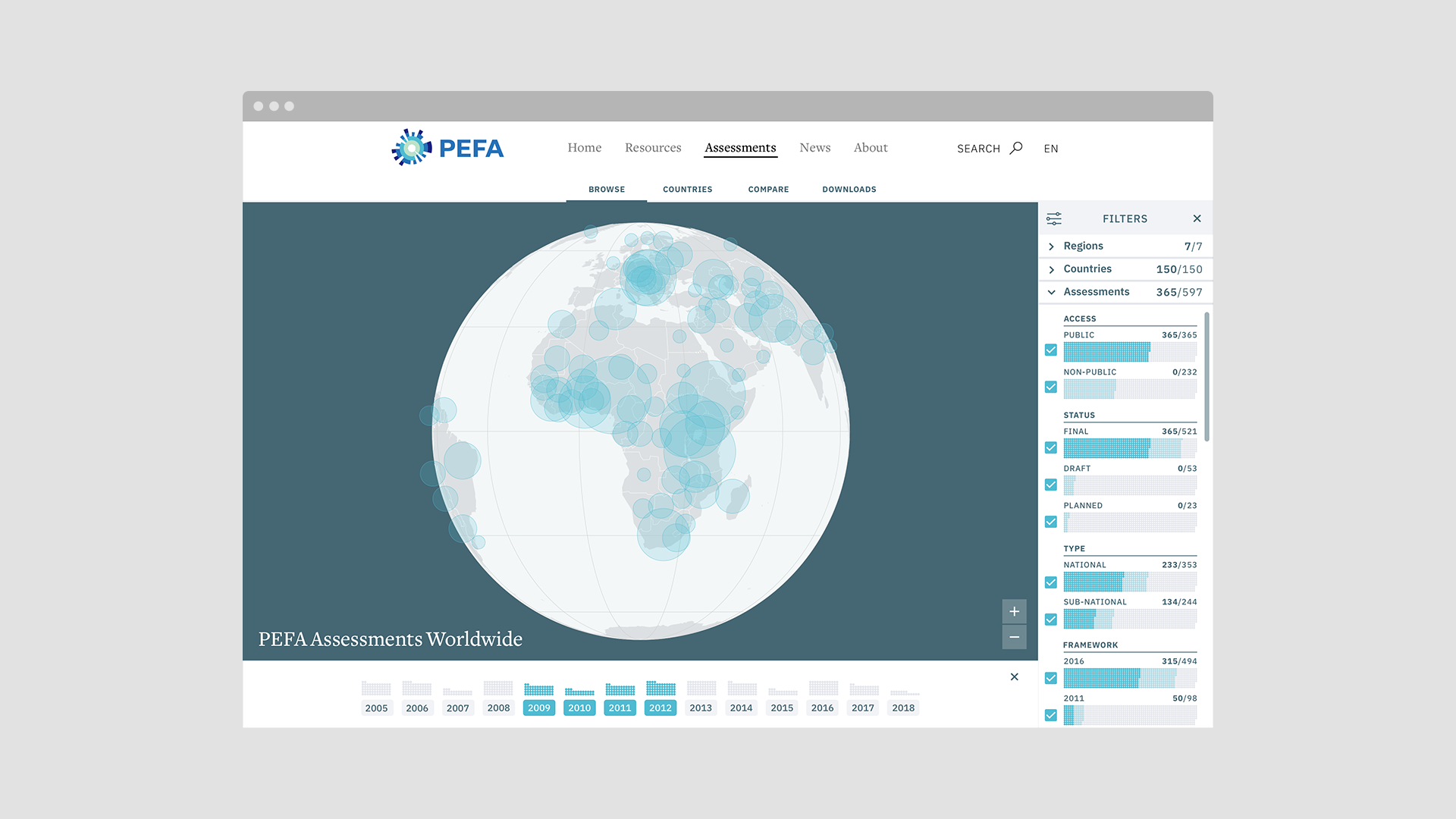The height and width of the screenshot is (819, 1456).
Task: Click the Public access bar chart
Action: [x=1130, y=352]
